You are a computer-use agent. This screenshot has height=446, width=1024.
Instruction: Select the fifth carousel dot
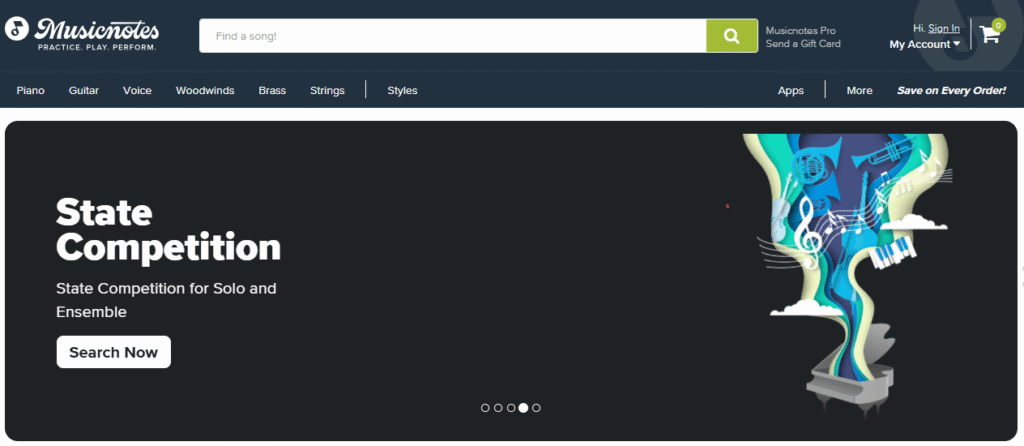pos(537,408)
